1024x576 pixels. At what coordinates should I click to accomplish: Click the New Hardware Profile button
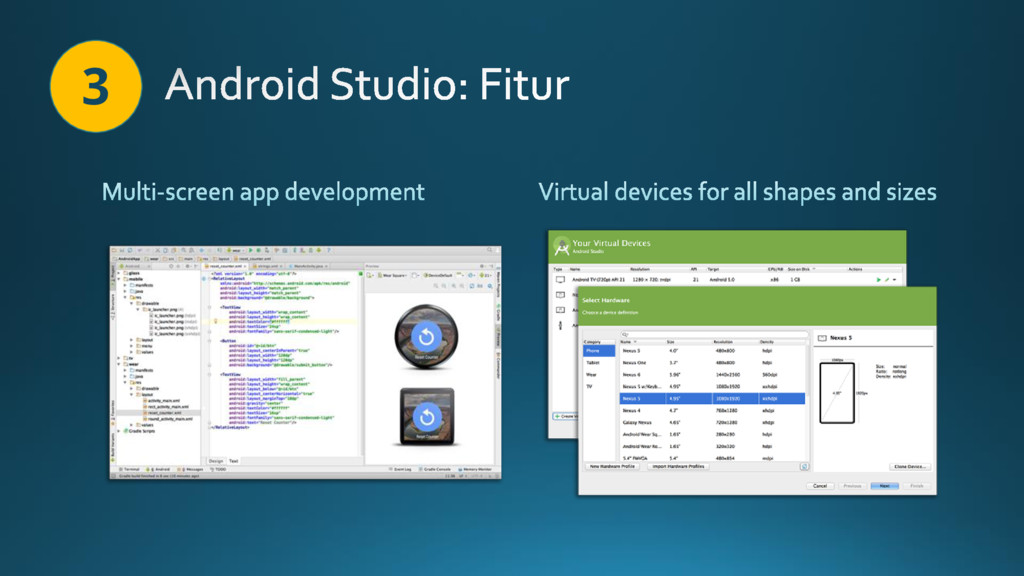(612, 466)
